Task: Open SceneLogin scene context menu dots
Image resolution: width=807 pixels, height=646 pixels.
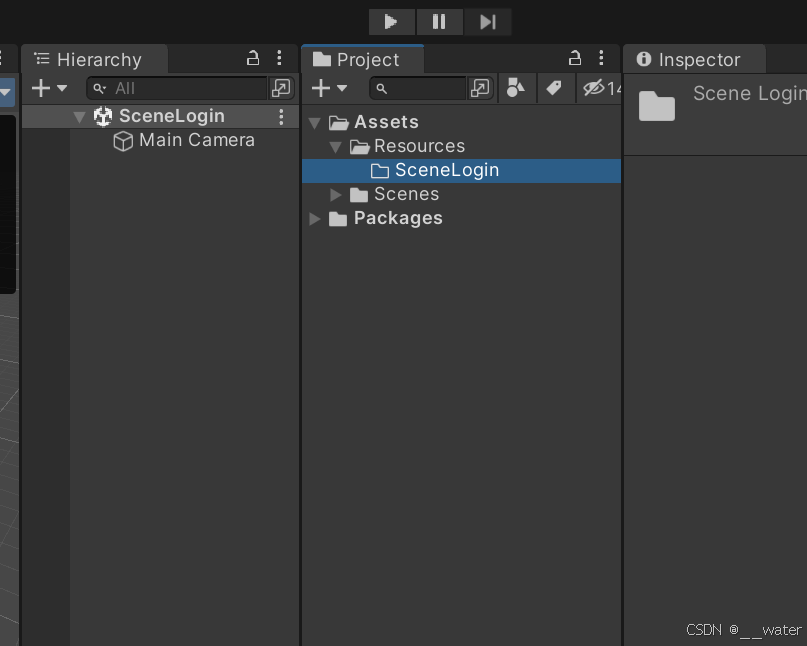Action: 281,117
